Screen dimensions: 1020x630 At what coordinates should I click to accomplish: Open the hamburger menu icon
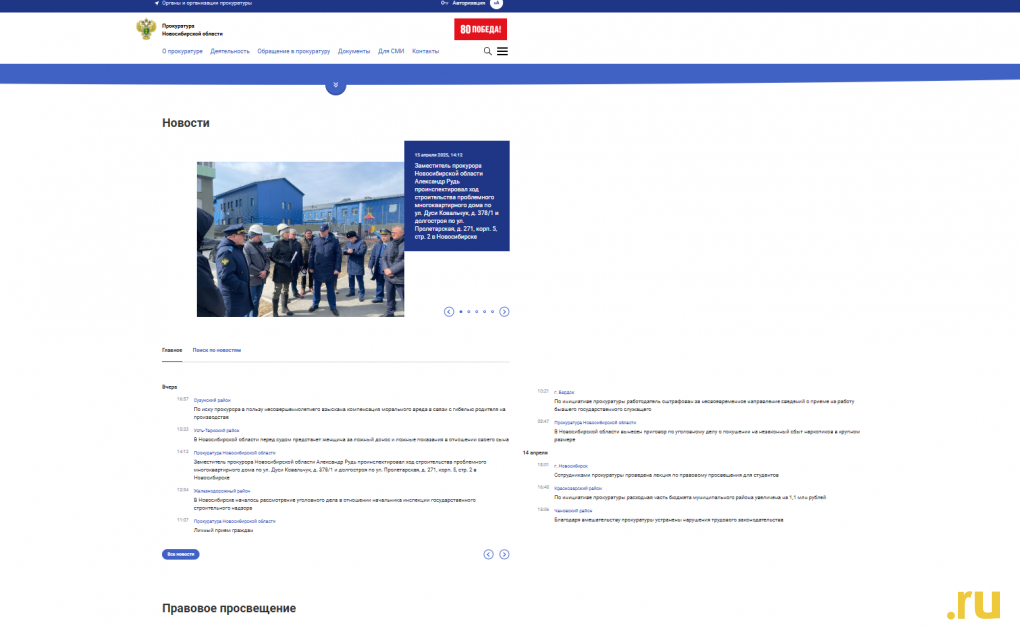pyautogui.click(x=502, y=51)
